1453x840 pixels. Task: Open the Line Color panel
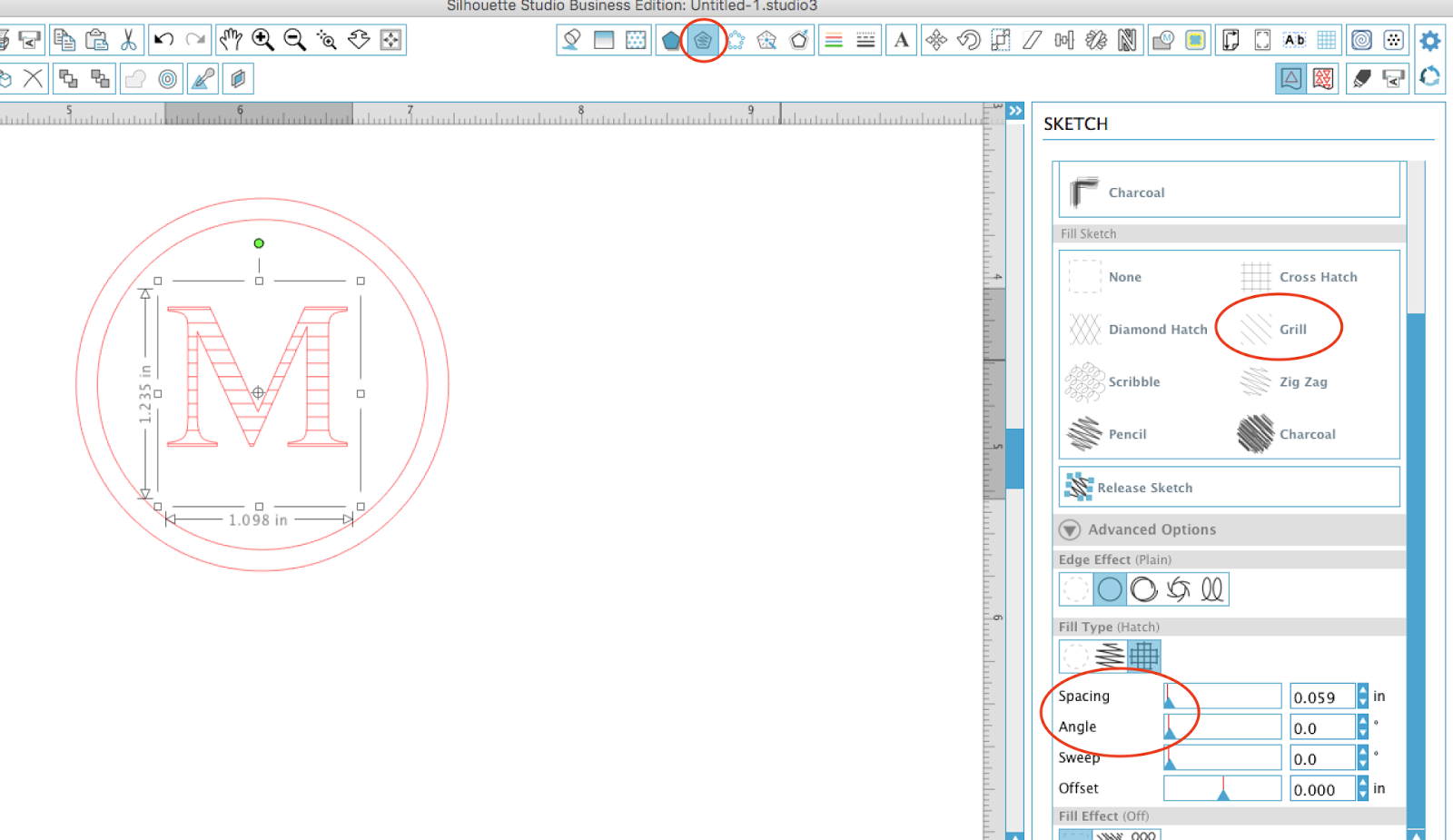834,40
